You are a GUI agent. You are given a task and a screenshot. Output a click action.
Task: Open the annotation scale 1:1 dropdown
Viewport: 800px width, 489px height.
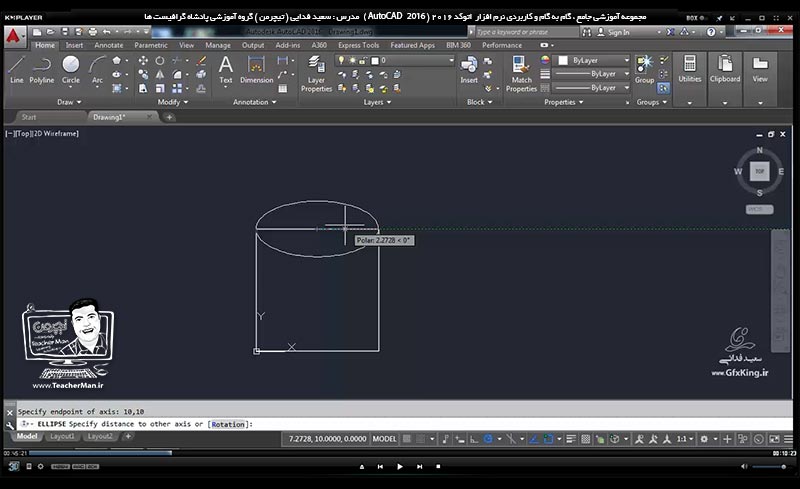click(685, 439)
